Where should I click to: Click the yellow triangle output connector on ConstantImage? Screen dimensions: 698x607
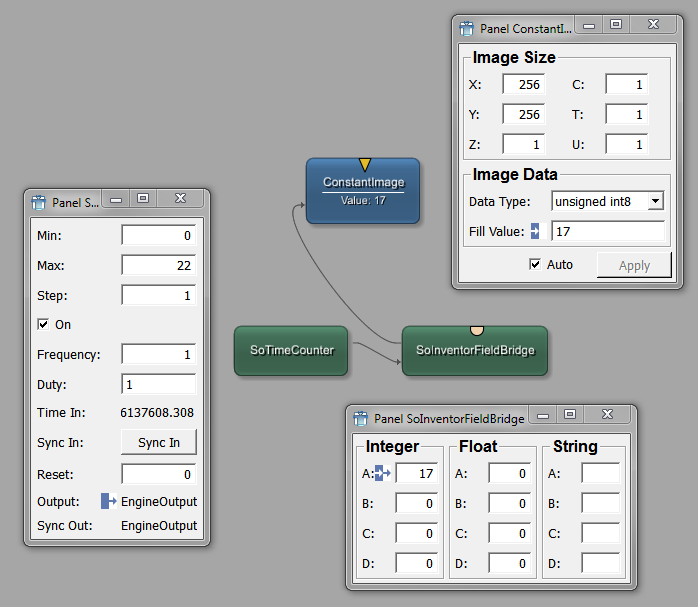click(x=365, y=164)
